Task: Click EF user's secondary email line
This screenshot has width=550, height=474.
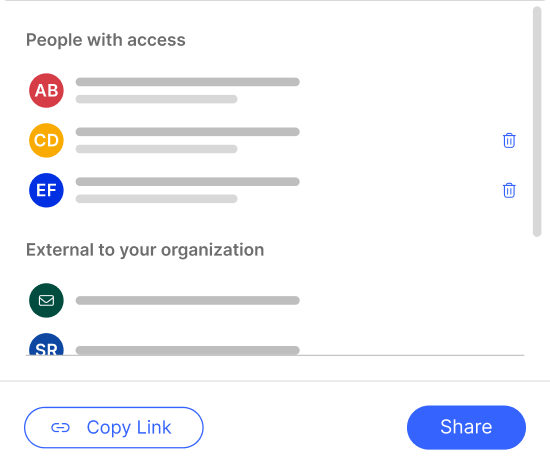Action: [156, 199]
